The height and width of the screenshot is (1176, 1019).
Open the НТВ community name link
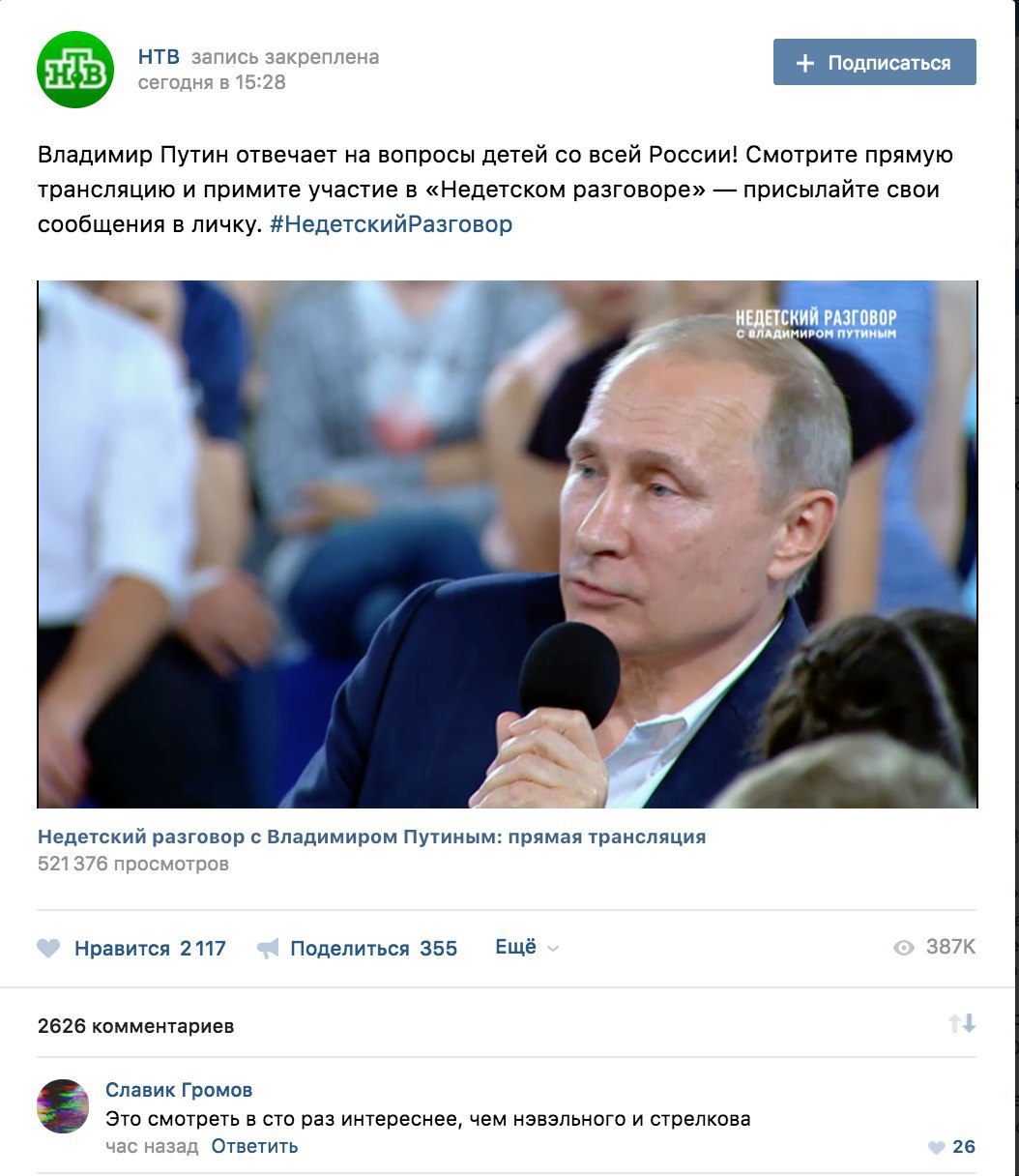click(159, 57)
